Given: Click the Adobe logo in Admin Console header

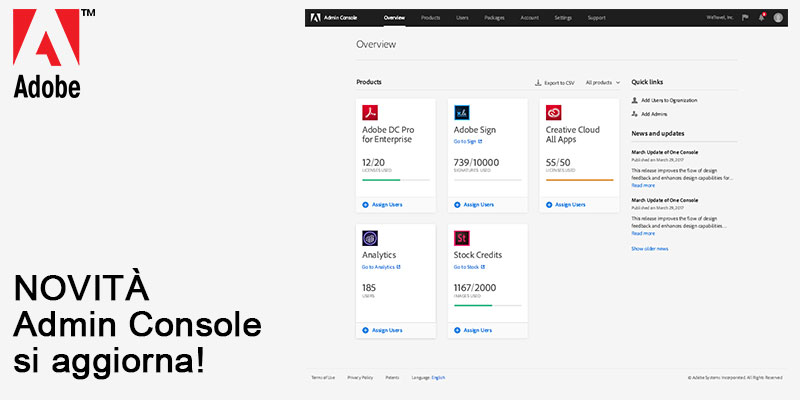Looking at the screenshot, I should point(315,17).
